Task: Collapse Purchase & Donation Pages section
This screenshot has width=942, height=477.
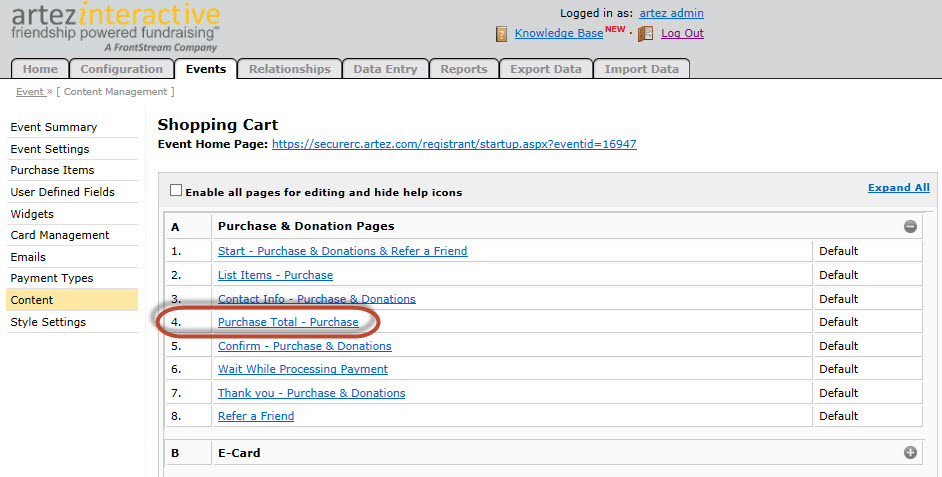Action: 910,227
